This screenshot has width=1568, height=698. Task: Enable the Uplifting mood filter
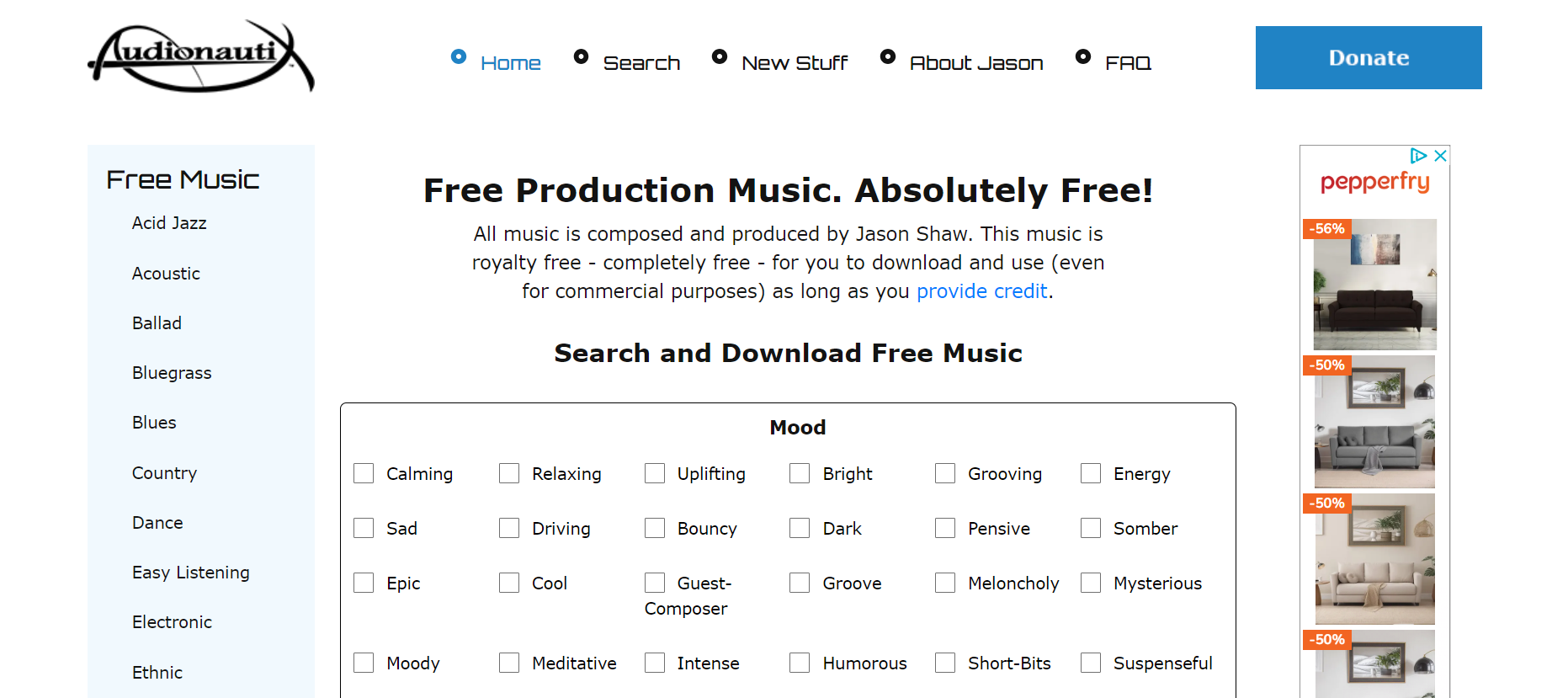(655, 473)
